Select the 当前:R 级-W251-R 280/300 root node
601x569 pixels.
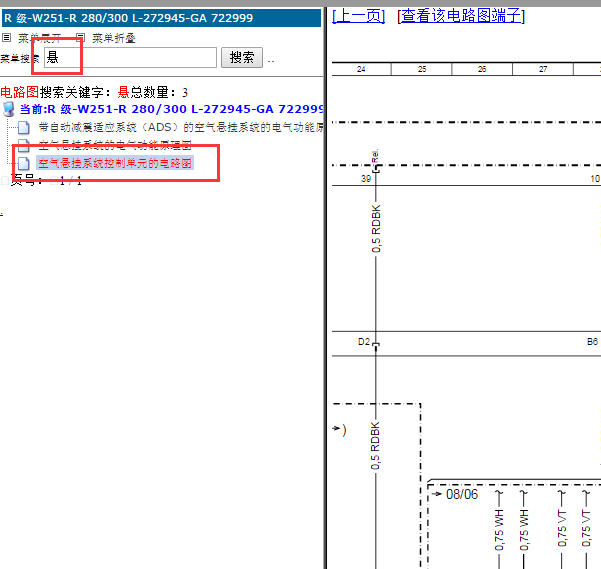coord(170,109)
